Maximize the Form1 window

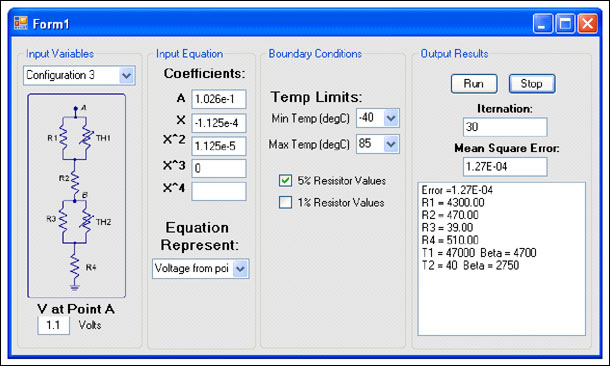click(565, 24)
